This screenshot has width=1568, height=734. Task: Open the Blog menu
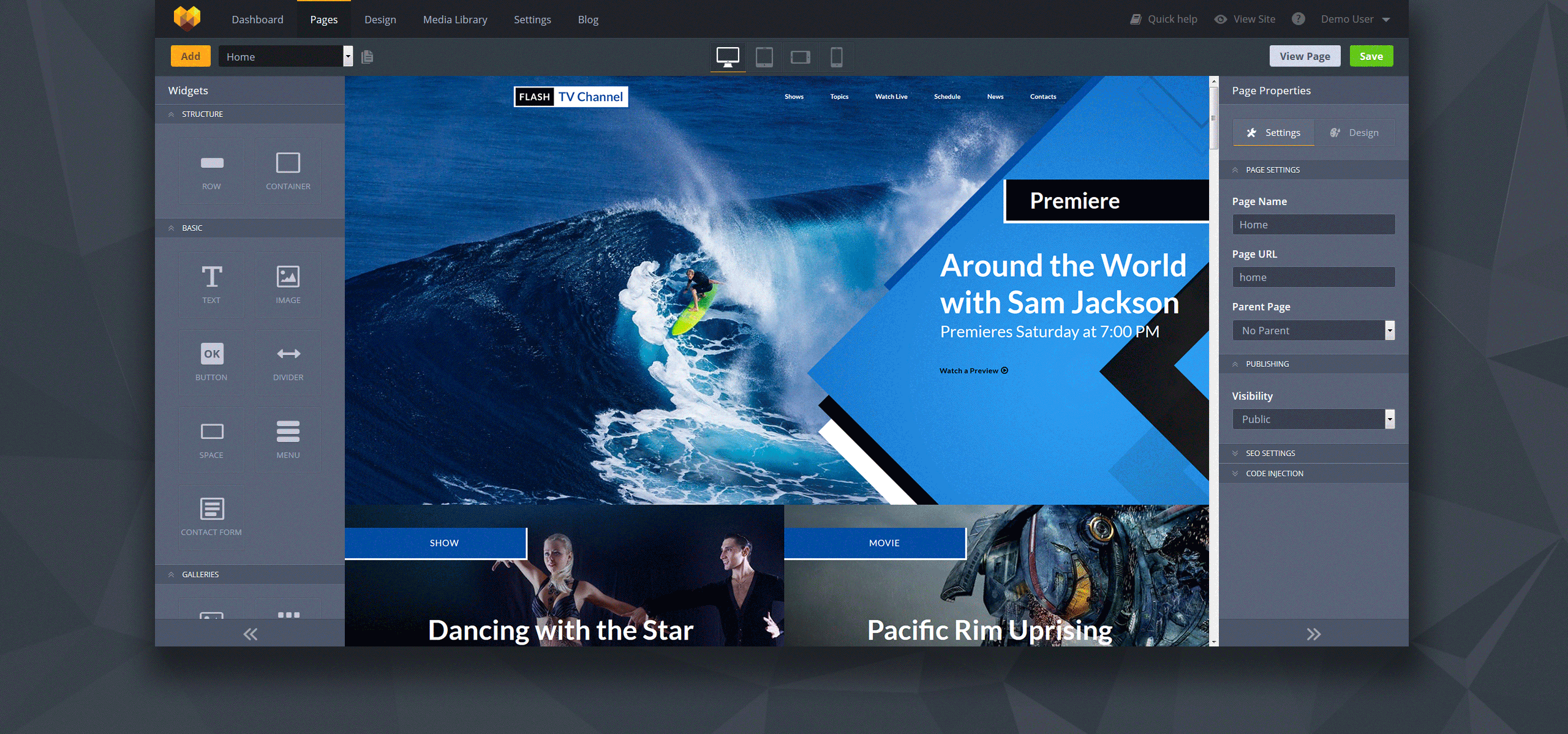(x=588, y=20)
